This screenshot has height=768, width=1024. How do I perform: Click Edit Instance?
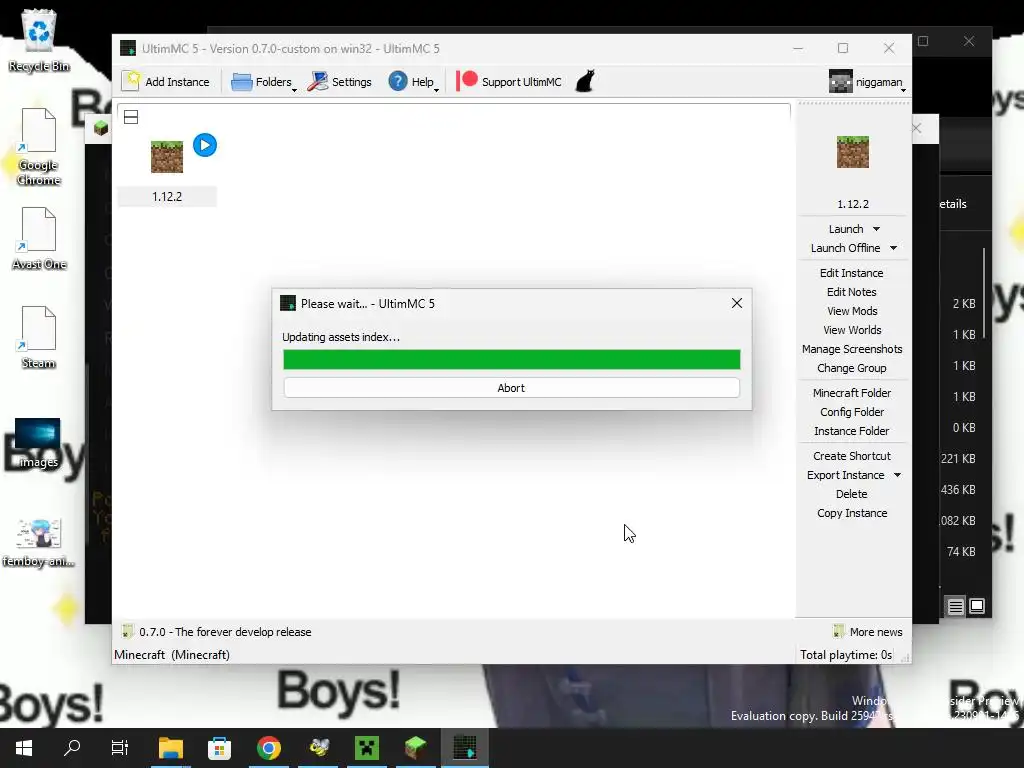click(852, 273)
